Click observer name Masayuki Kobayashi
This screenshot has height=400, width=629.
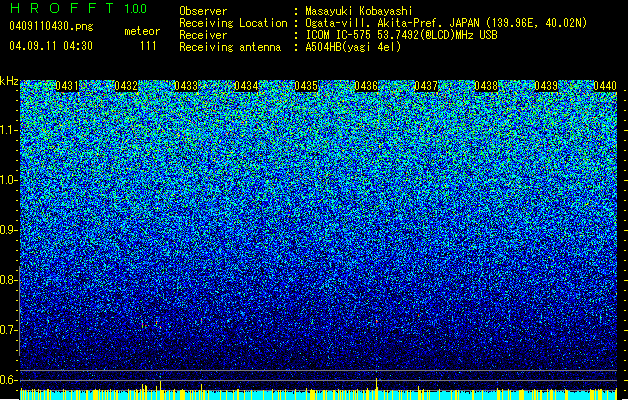pyautogui.click(x=359, y=11)
